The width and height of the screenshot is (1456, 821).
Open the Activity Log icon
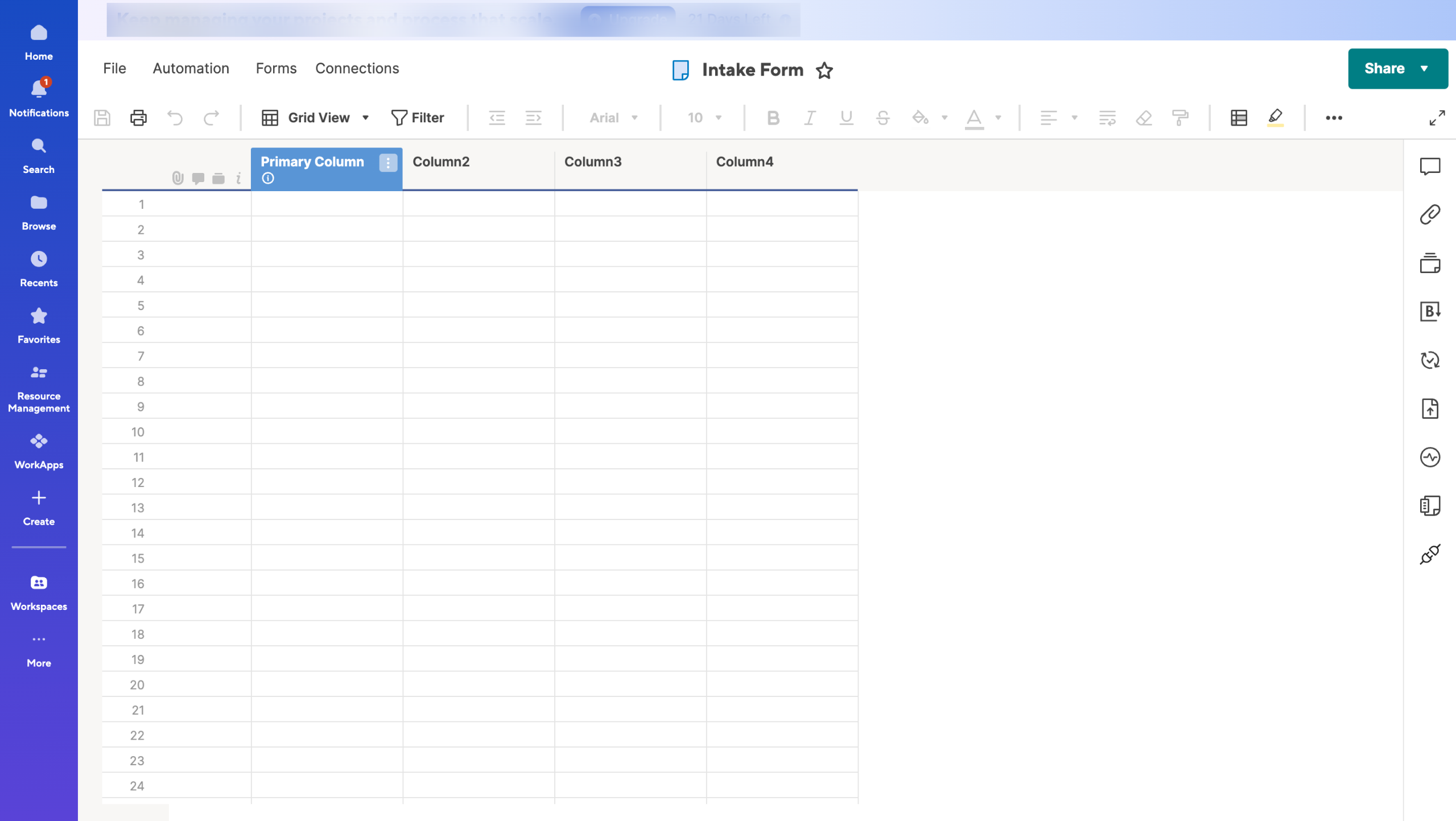tap(1430, 457)
